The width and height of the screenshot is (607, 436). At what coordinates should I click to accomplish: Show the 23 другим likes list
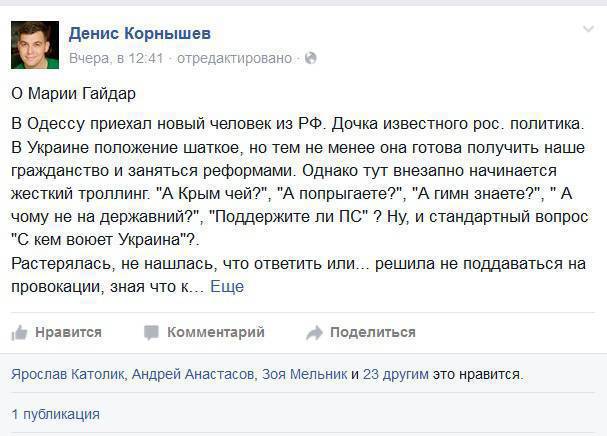(x=396, y=374)
